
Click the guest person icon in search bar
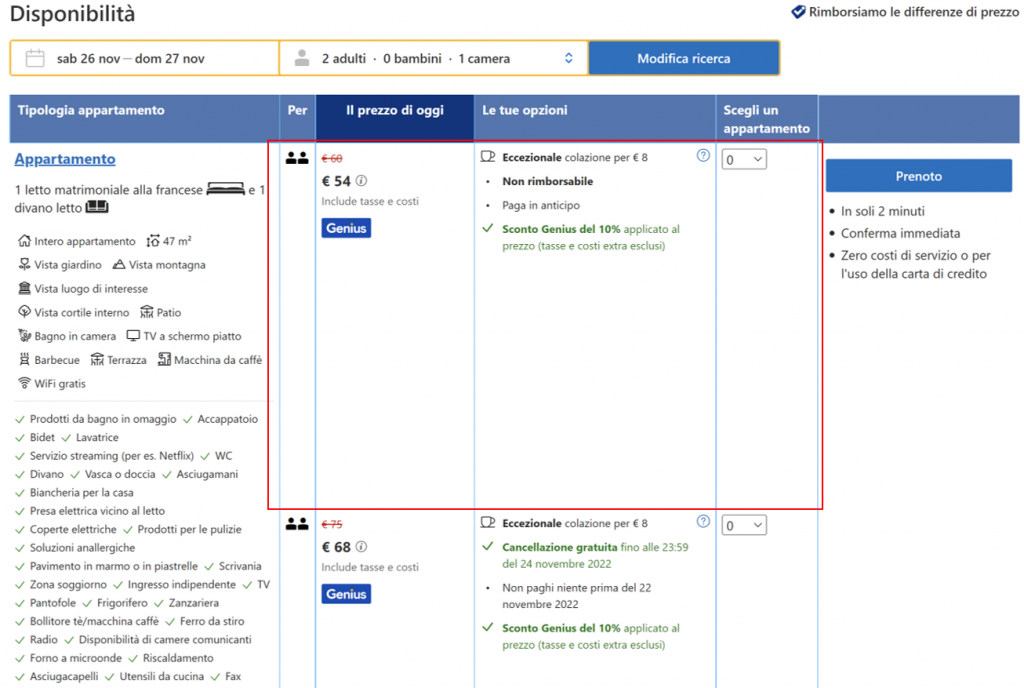pyautogui.click(x=302, y=58)
